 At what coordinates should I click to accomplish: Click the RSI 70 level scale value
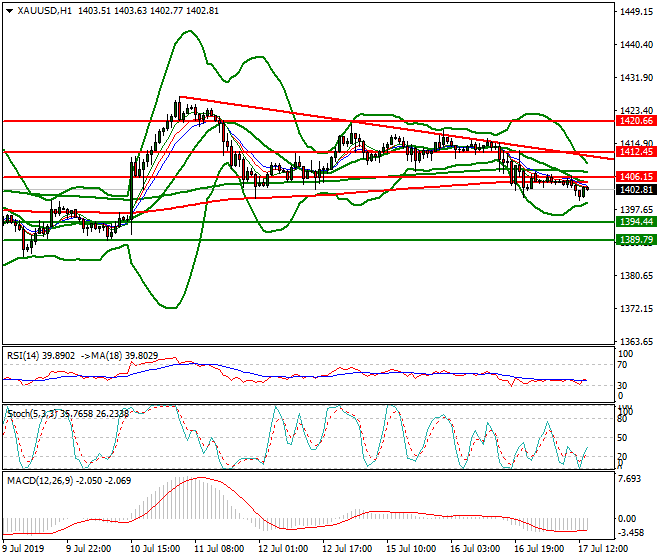(x=622, y=365)
